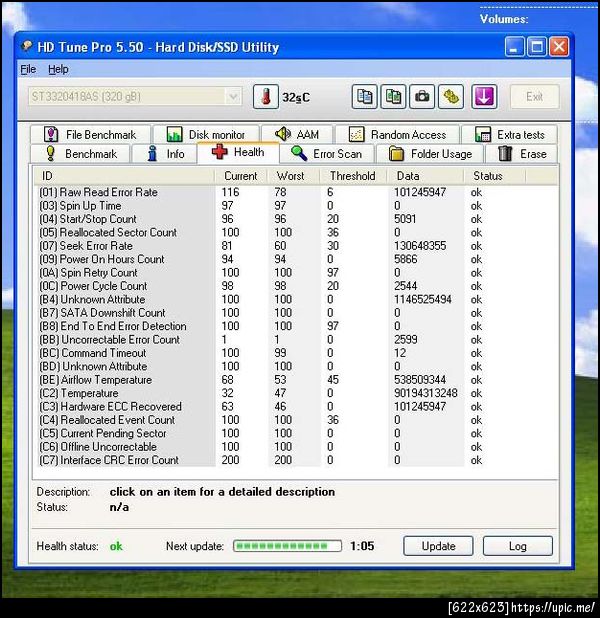Viewport: 600px width, 618px height.
Task: Select the (B4) Unknown Attribute row
Action: pyautogui.click(x=296, y=300)
